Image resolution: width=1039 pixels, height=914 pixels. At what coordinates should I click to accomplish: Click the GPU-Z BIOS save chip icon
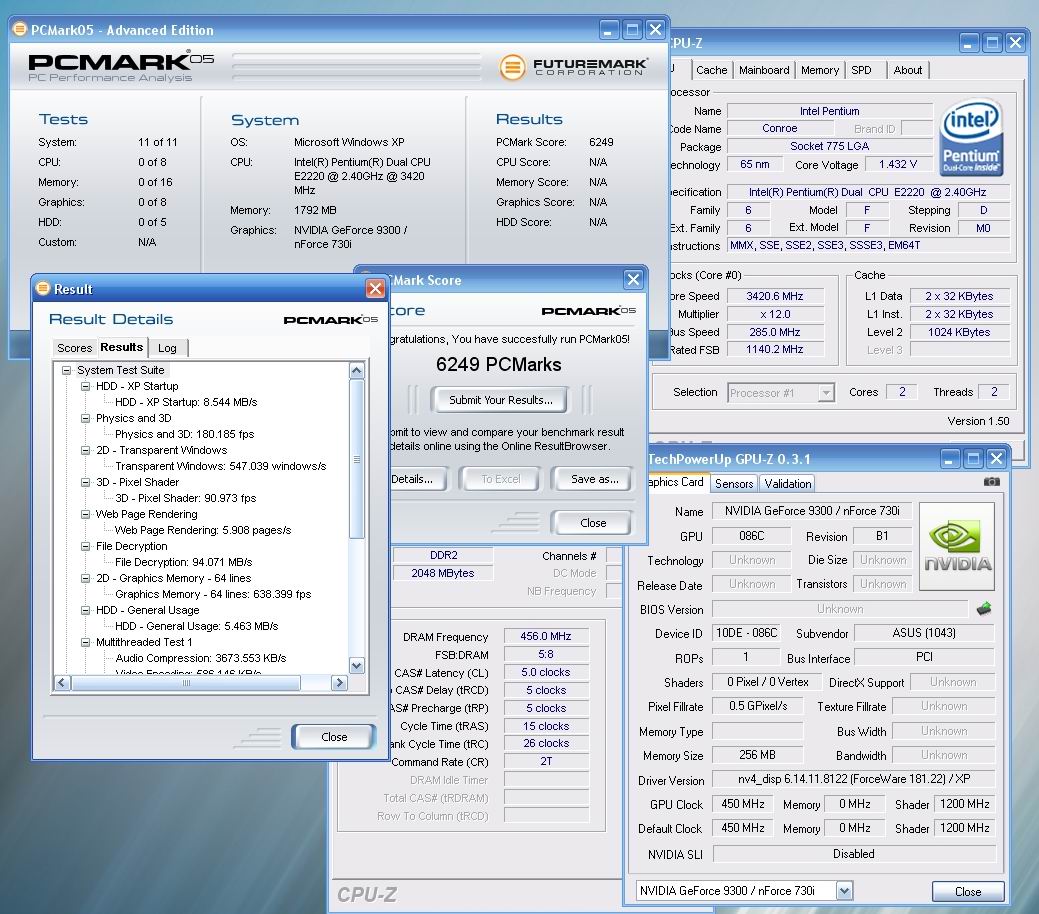point(984,608)
